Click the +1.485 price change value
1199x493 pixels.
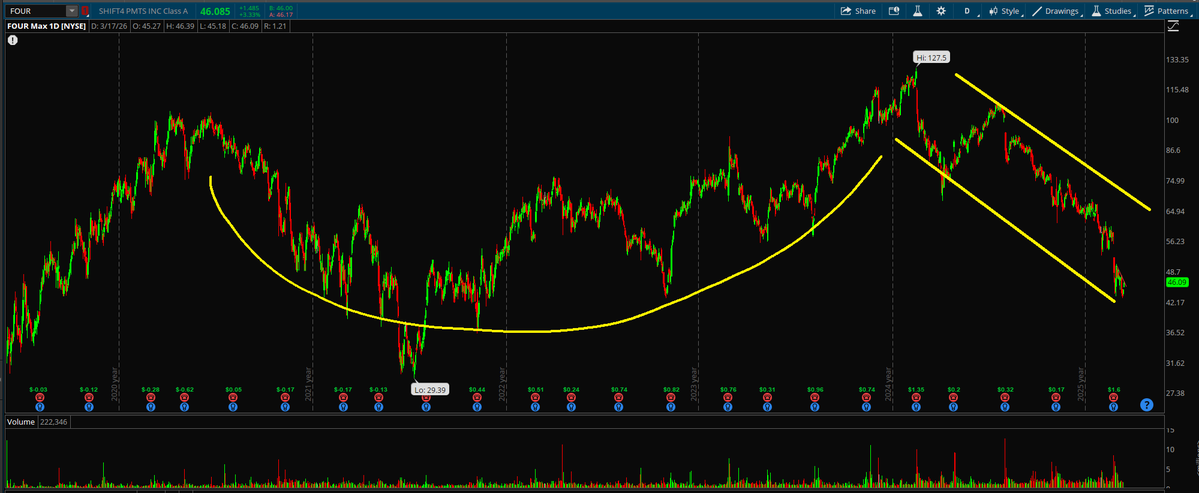[x=249, y=8]
